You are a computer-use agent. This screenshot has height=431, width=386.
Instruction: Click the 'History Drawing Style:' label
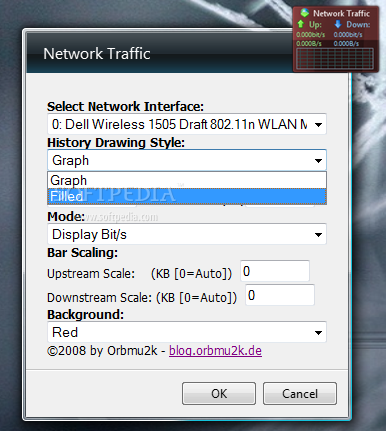click(116, 143)
